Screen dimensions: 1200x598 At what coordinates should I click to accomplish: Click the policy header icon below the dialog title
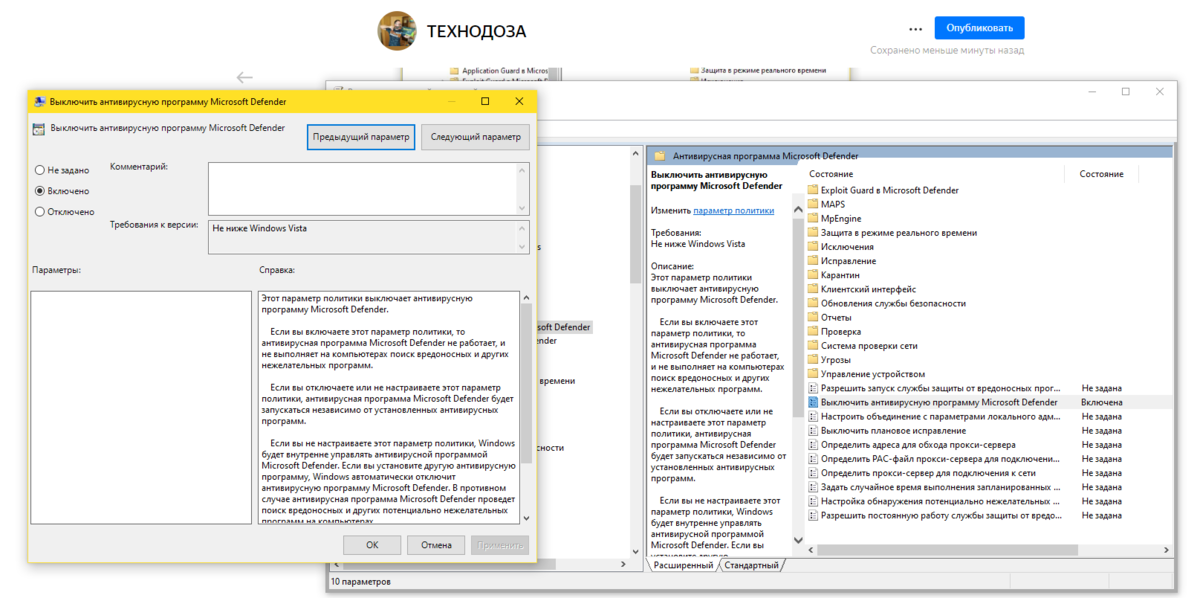(x=39, y=128)
